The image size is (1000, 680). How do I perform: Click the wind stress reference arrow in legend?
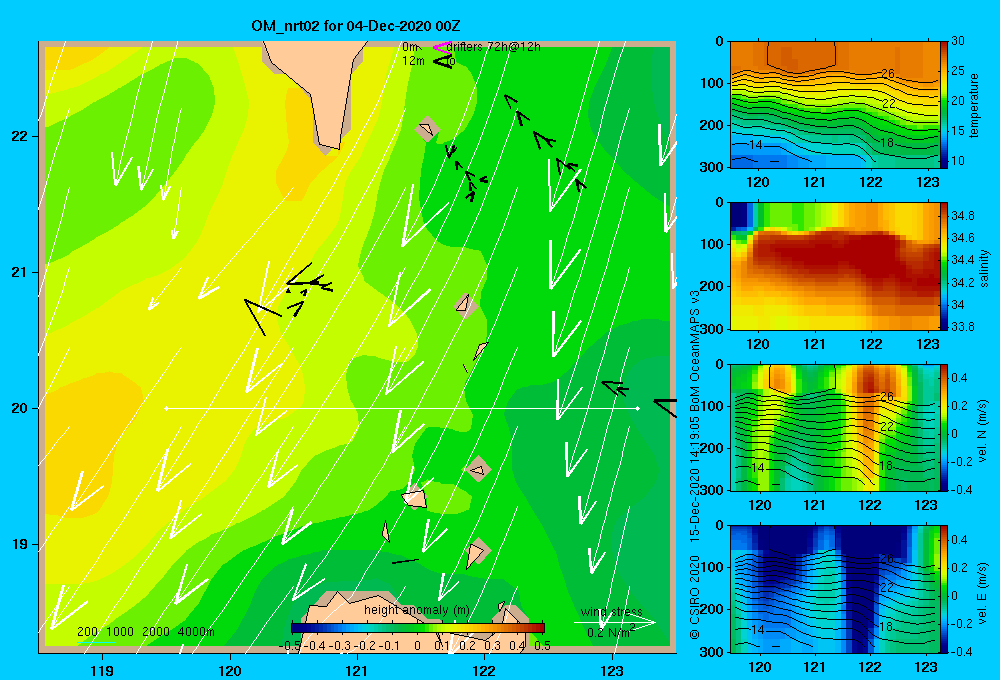click(614, 622)
